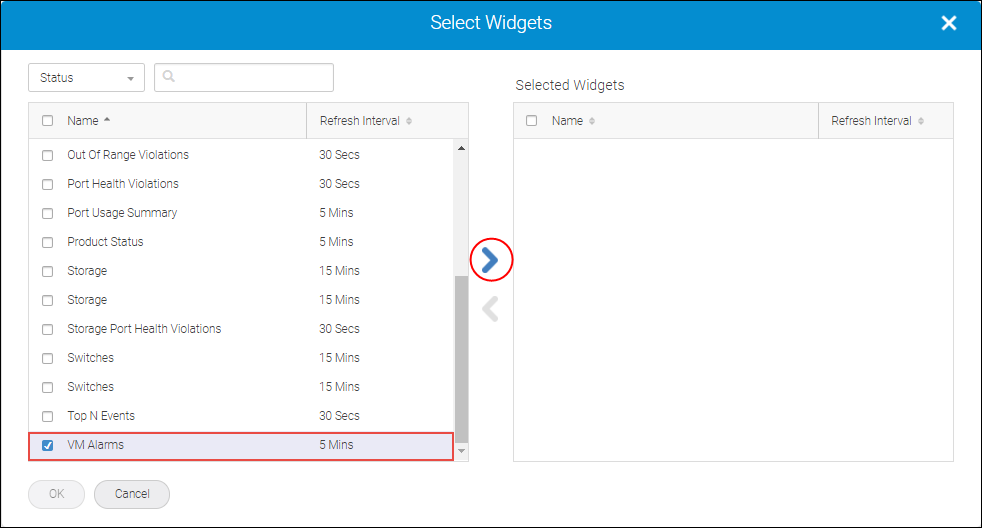The height and width of the screenshot is (528, 982).
Task: Tick the Product Status checkbox
Action: (47, 242)
